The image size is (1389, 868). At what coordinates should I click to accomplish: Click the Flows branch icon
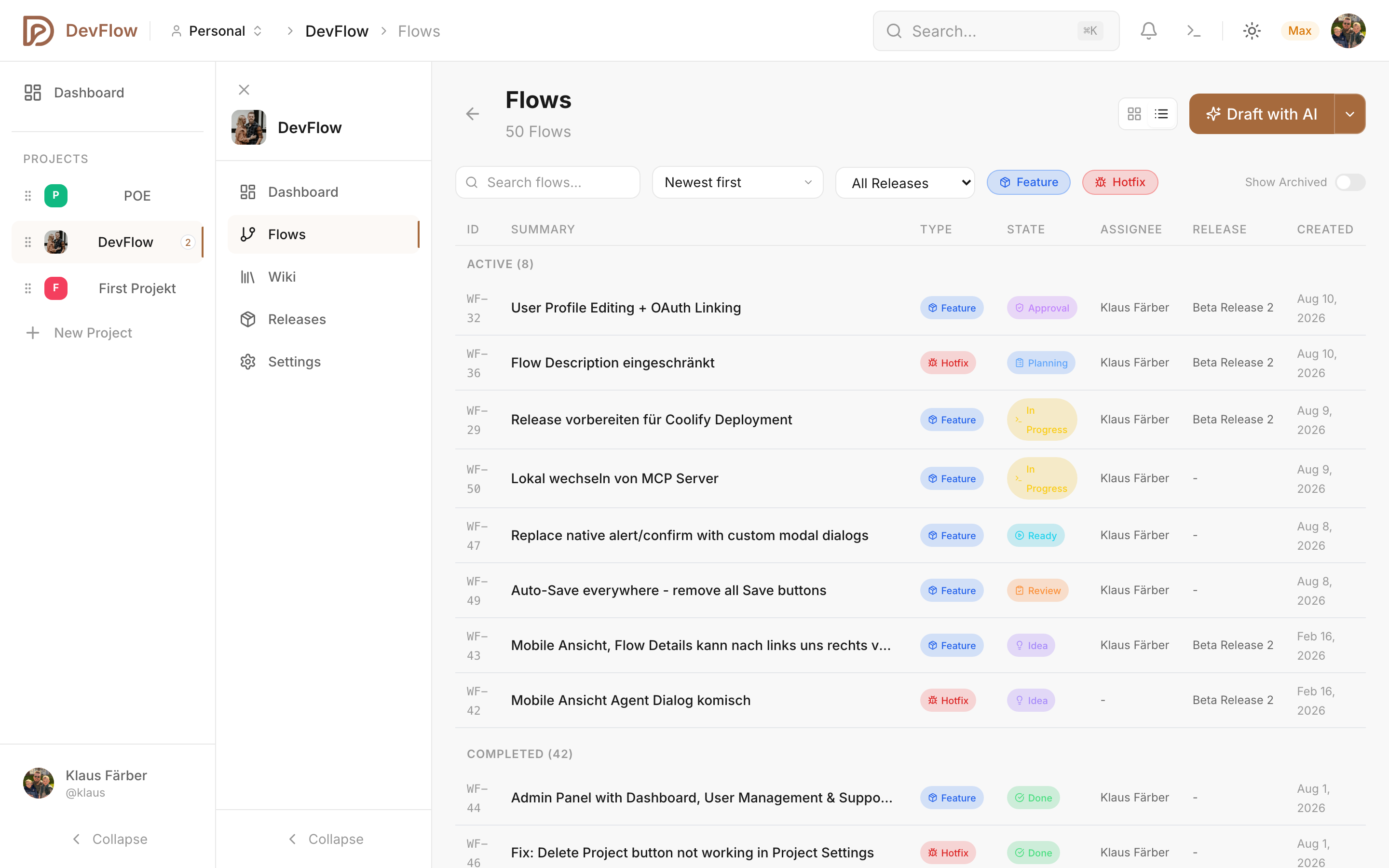247,234
